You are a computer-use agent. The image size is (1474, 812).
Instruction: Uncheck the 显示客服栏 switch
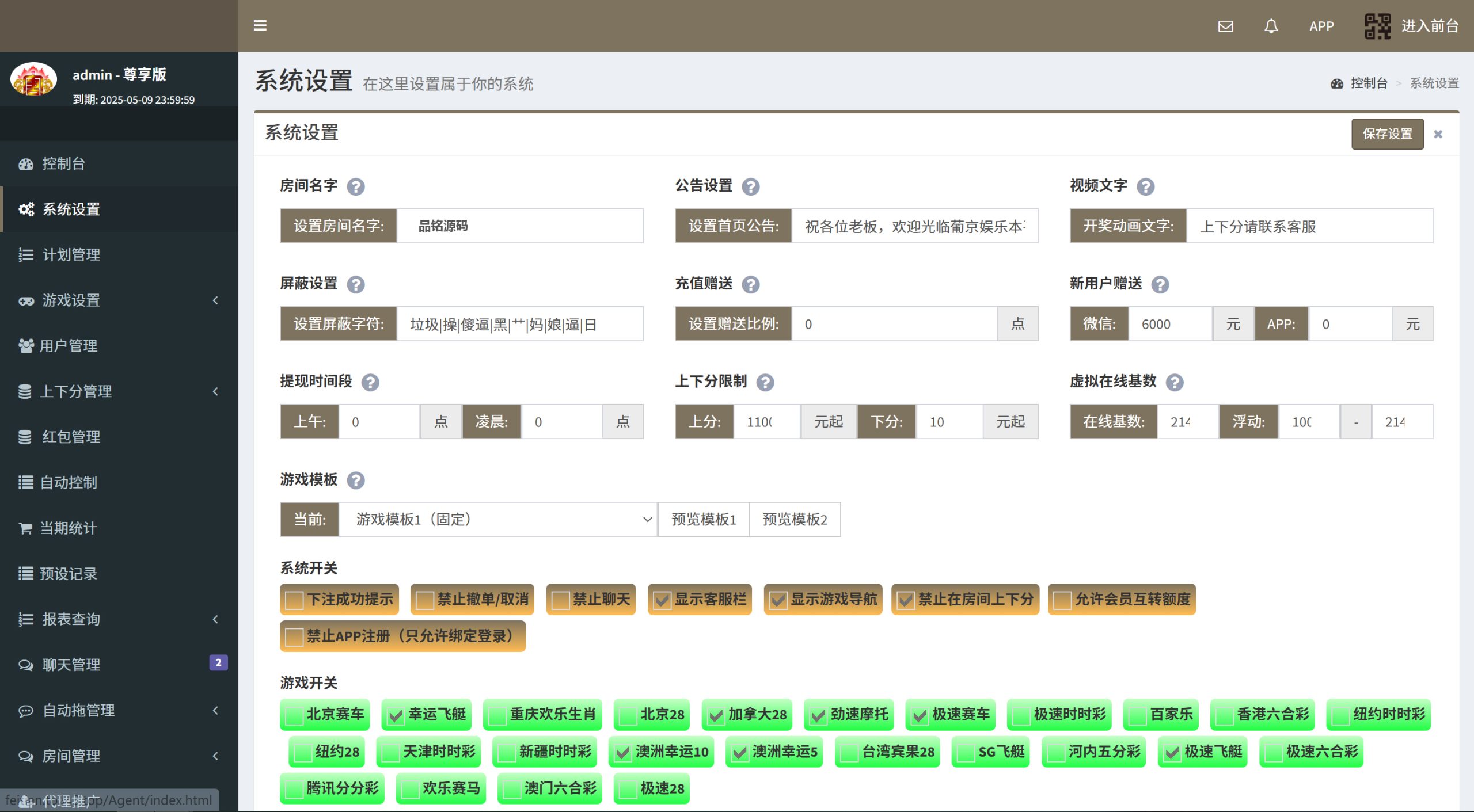point(662,600)
